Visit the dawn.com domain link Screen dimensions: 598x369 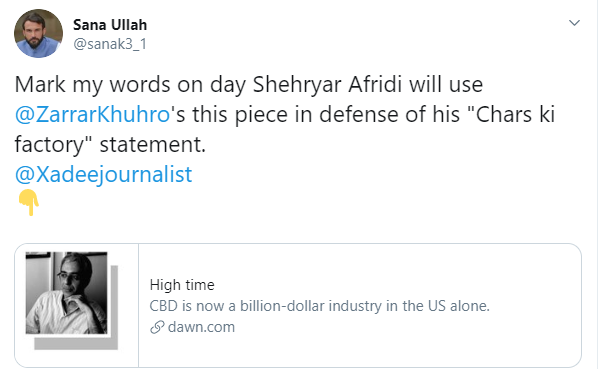[x=201, y=327]
